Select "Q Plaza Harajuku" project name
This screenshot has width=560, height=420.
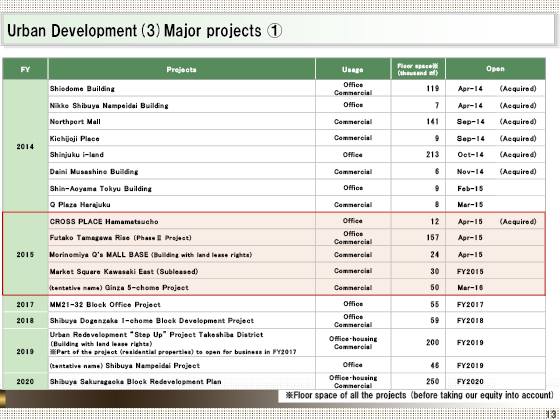point(80,204)
